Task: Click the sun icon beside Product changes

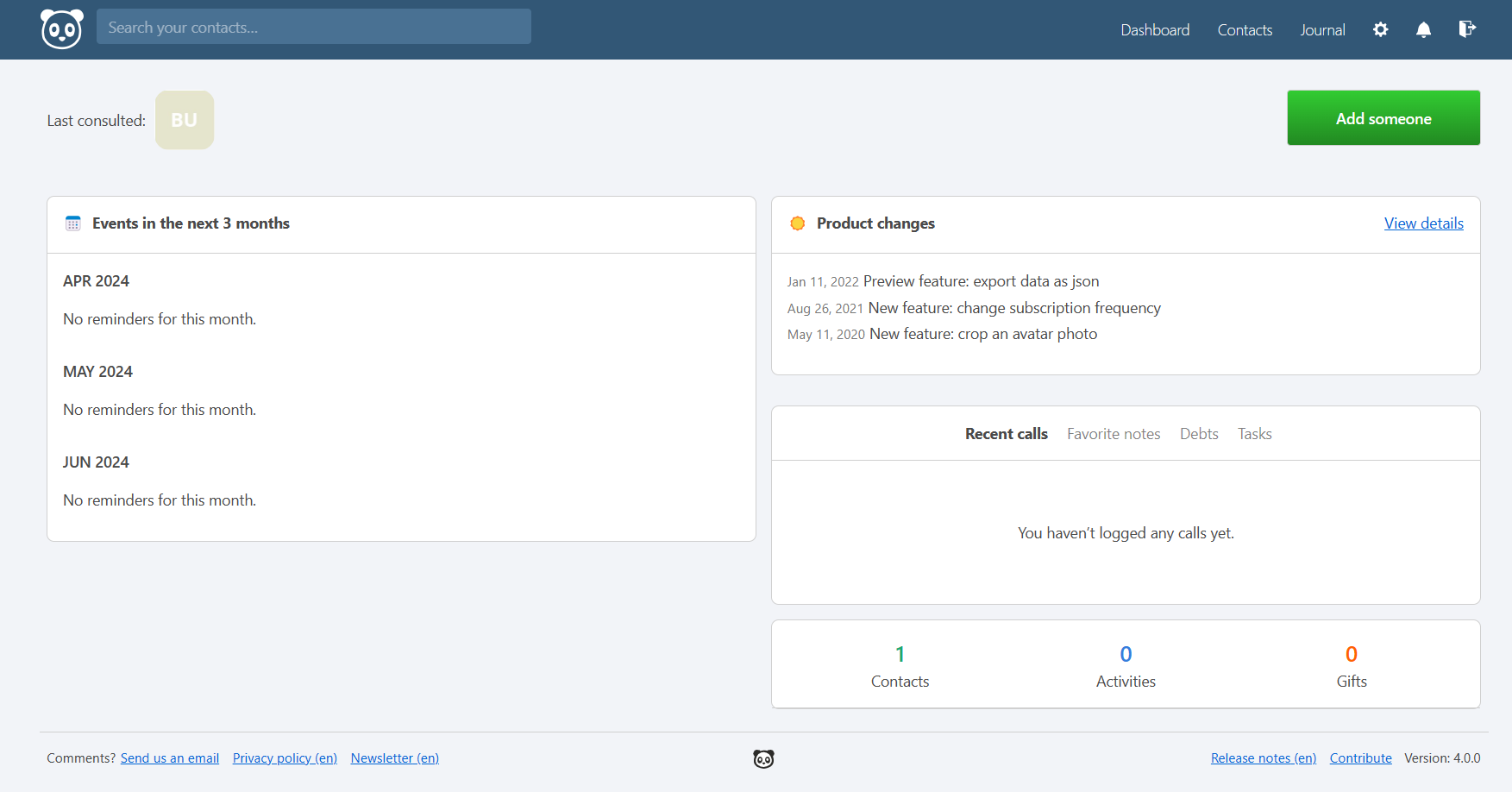Action: 798,223
